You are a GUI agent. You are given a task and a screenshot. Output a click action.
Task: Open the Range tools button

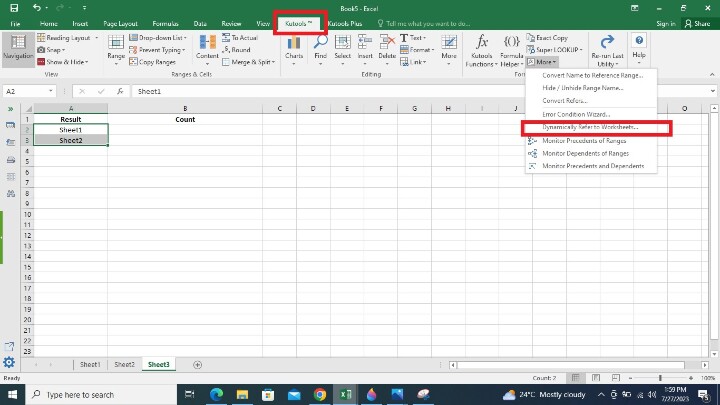point(116,49)
